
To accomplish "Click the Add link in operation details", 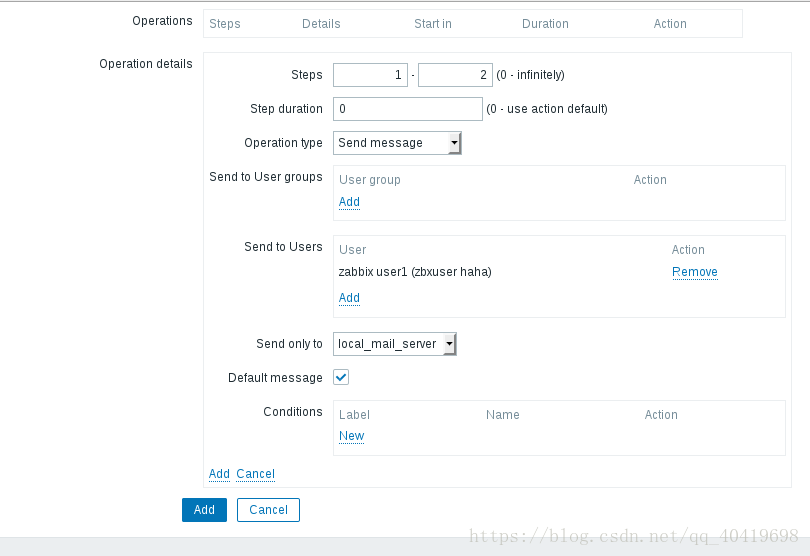I will click(219, 474).
